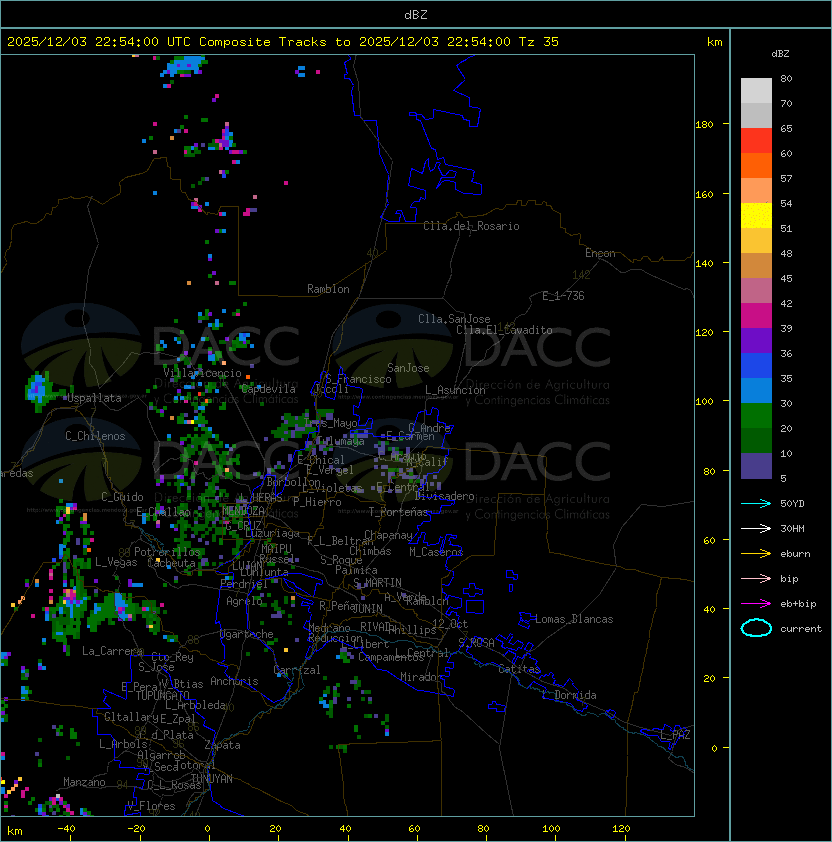Image resolution: width=832 pixels, height=842 pixels.
Task: Click the cyan current ellipse icon
Action: tap(756, 628)
